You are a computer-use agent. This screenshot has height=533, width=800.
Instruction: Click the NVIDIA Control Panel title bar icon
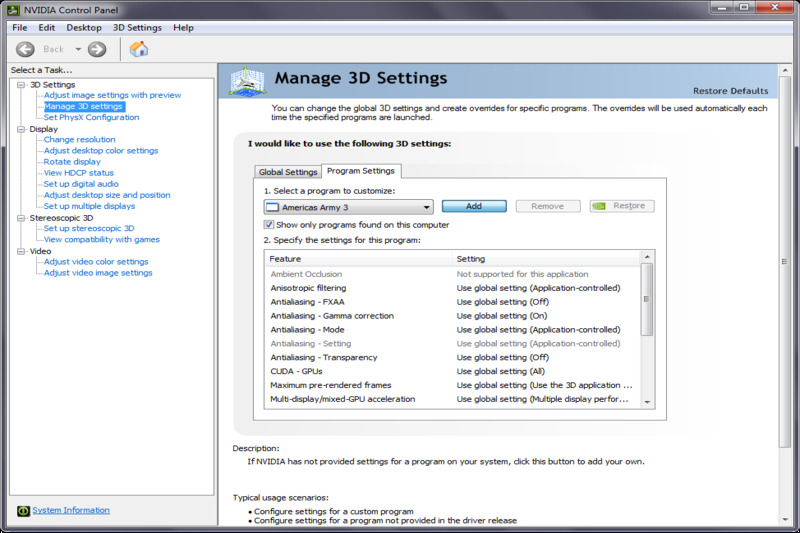pos(13,10)
